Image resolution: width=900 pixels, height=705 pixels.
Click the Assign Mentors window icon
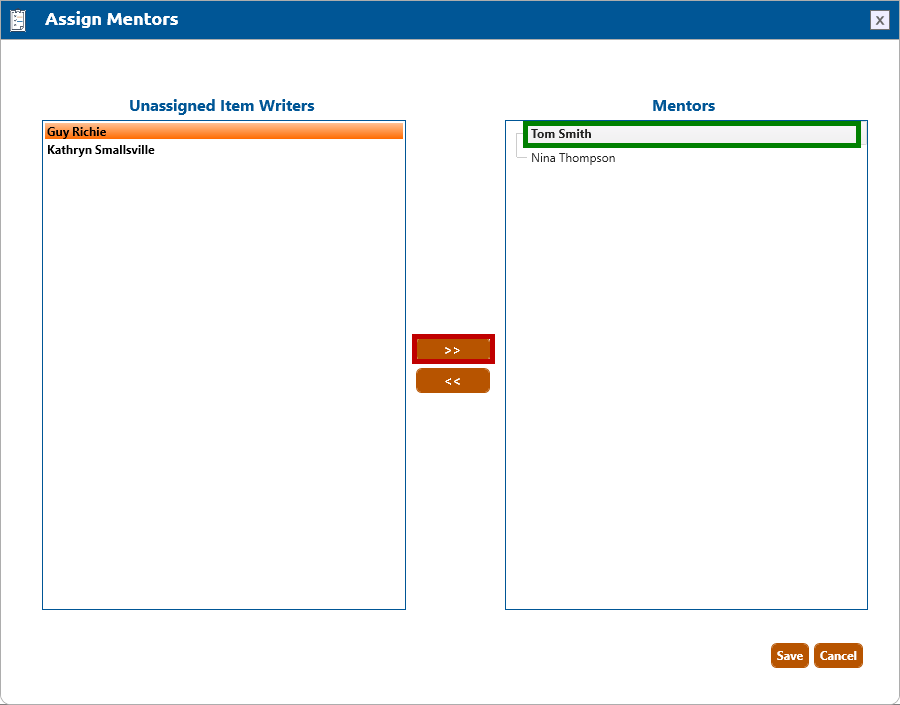[x=18, y=20]
